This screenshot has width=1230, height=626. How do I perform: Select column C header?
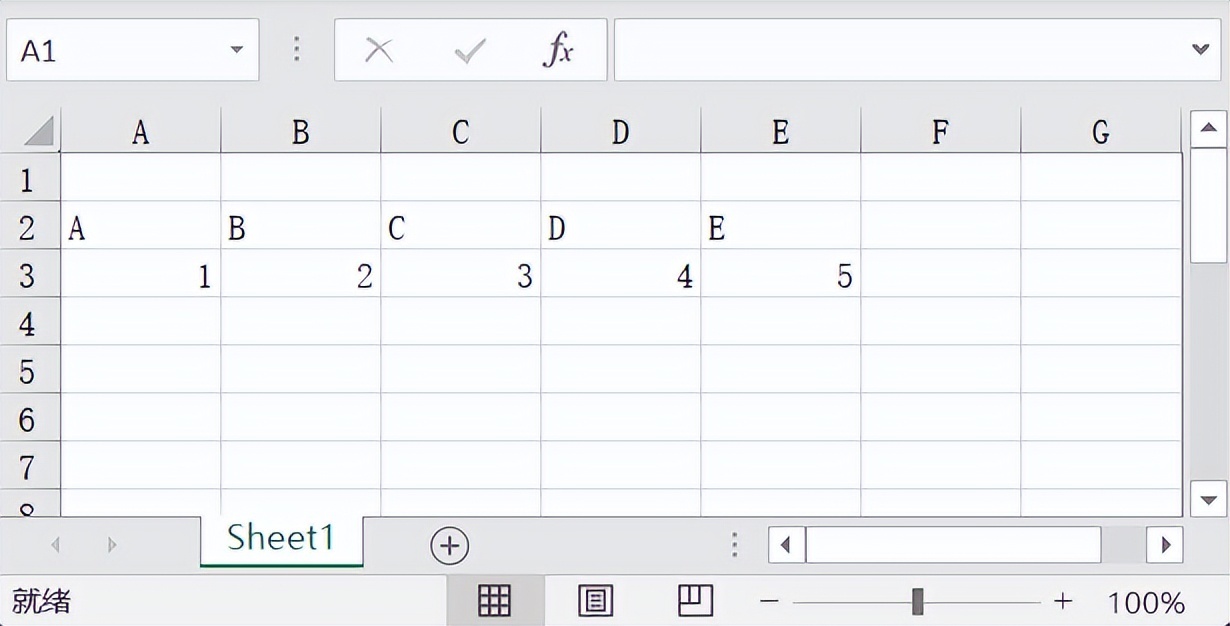pyautogui.click(x=460, y=131)
